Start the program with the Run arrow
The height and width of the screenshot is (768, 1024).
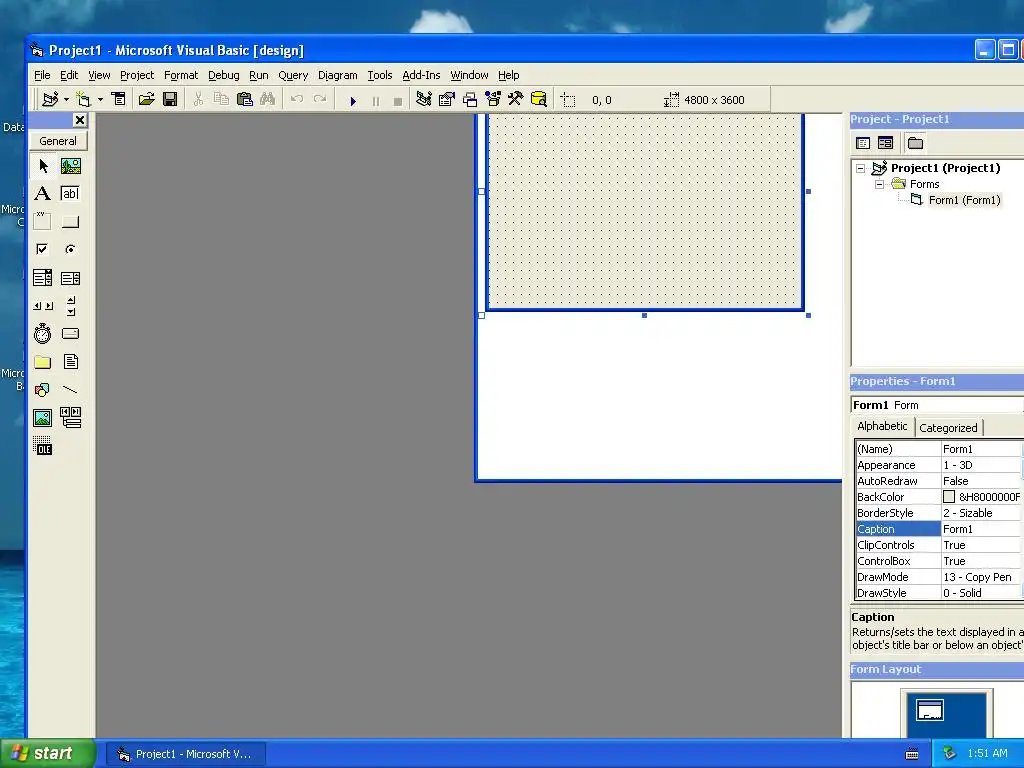(x=353, y=101)
